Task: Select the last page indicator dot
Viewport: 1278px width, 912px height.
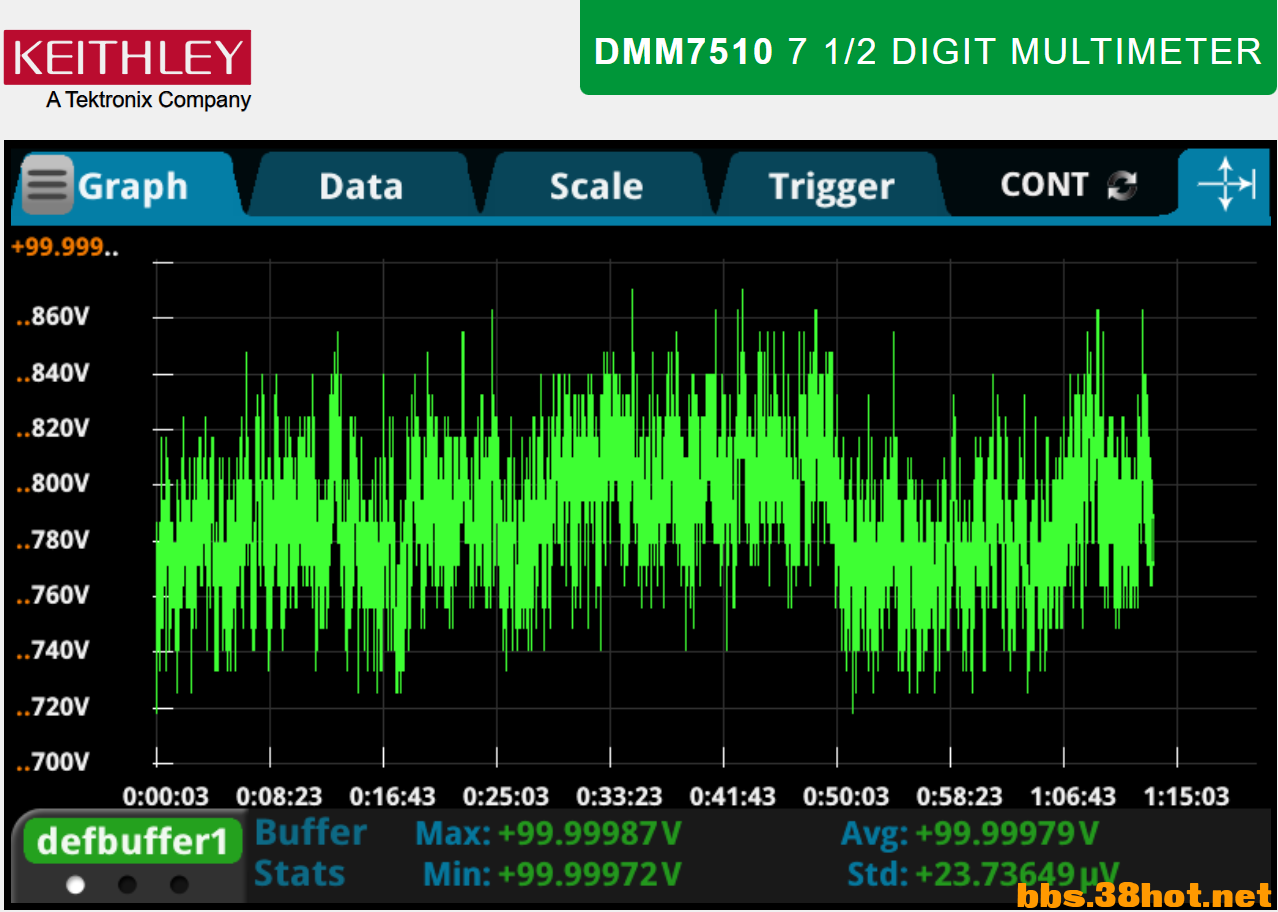Action: click(179, 885)
